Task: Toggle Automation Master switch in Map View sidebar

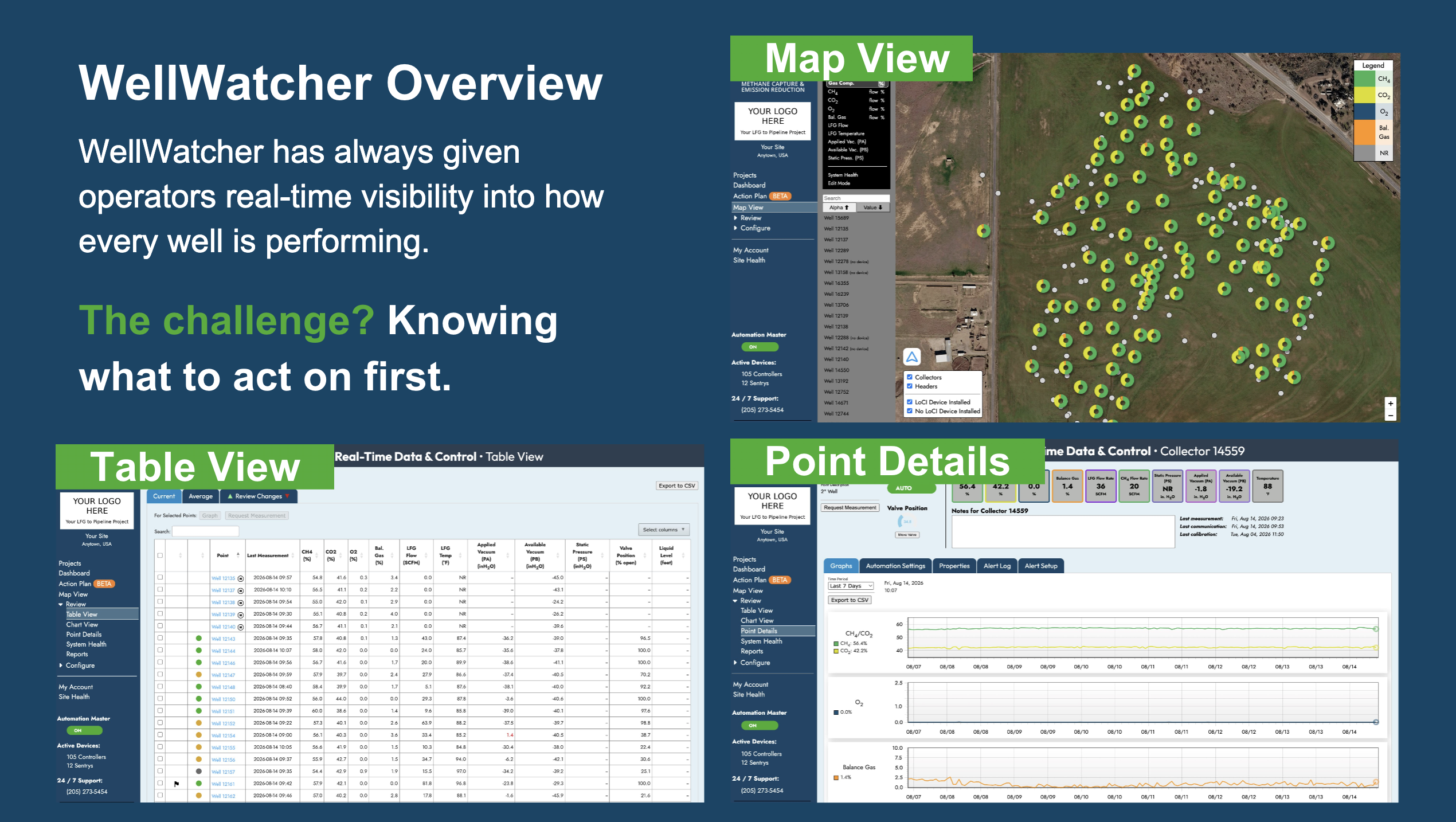Action: [760, 347]
